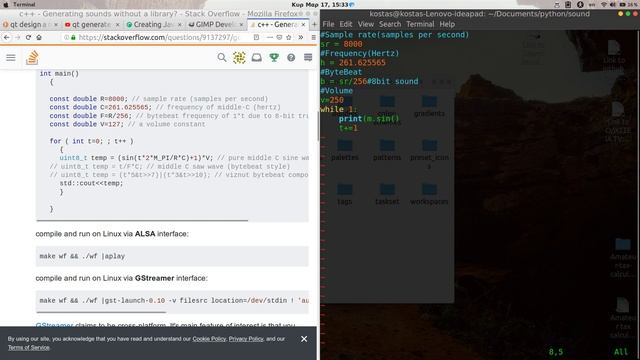
Task: Open the Privacy Policy link
Action: pos(246,339)
